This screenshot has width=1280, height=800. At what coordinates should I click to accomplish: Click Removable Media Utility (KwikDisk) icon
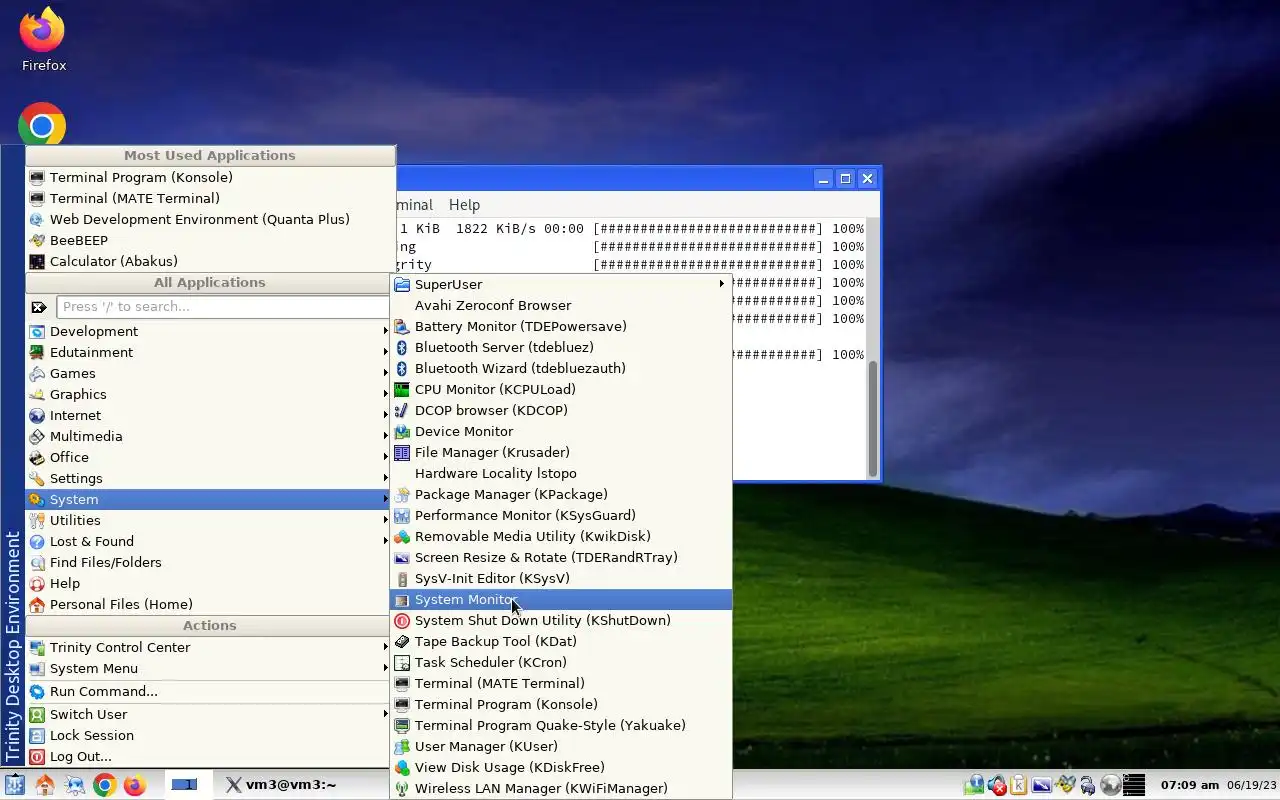[x=402, y=536]
